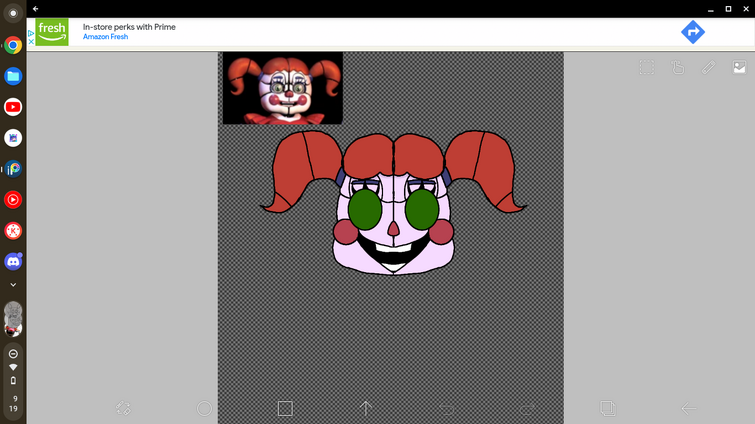Open the material image icon

[739, 67]
